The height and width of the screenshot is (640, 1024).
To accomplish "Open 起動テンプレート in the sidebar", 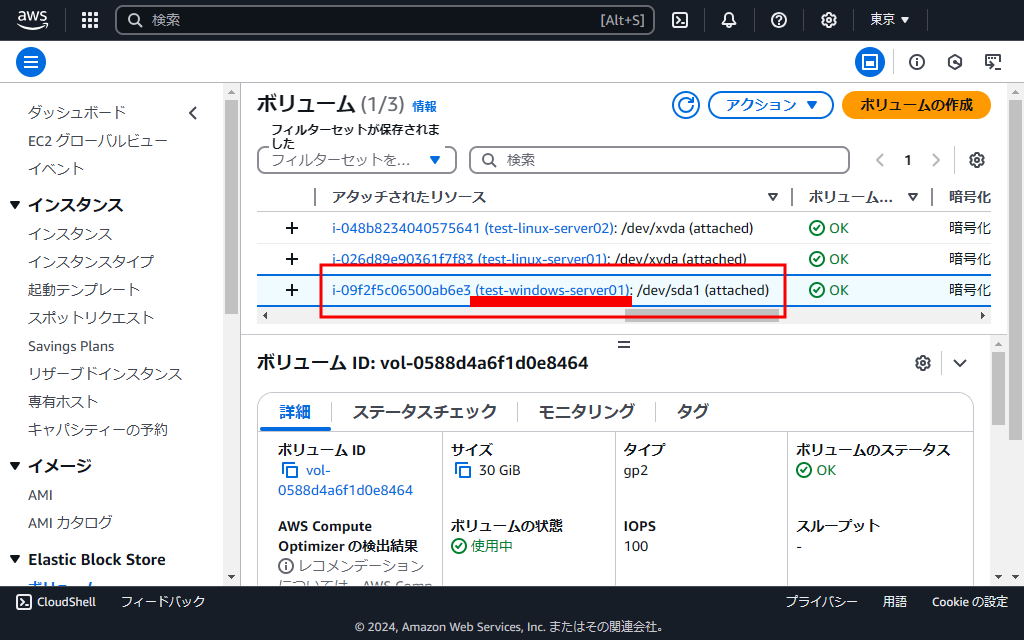I will [84, 289].
